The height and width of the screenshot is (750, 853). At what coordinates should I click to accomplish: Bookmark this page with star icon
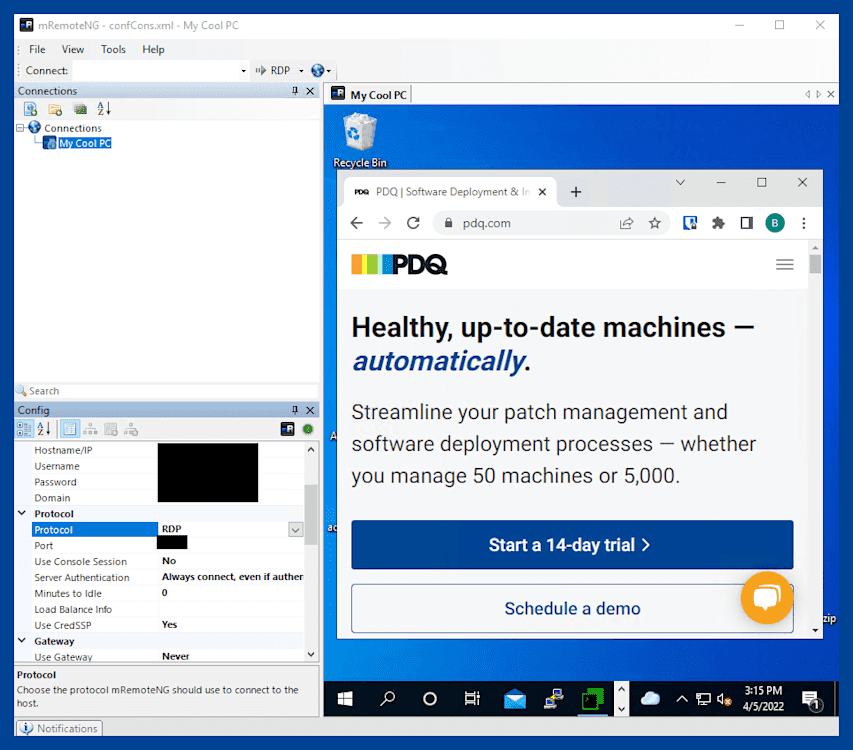(654, 223)
